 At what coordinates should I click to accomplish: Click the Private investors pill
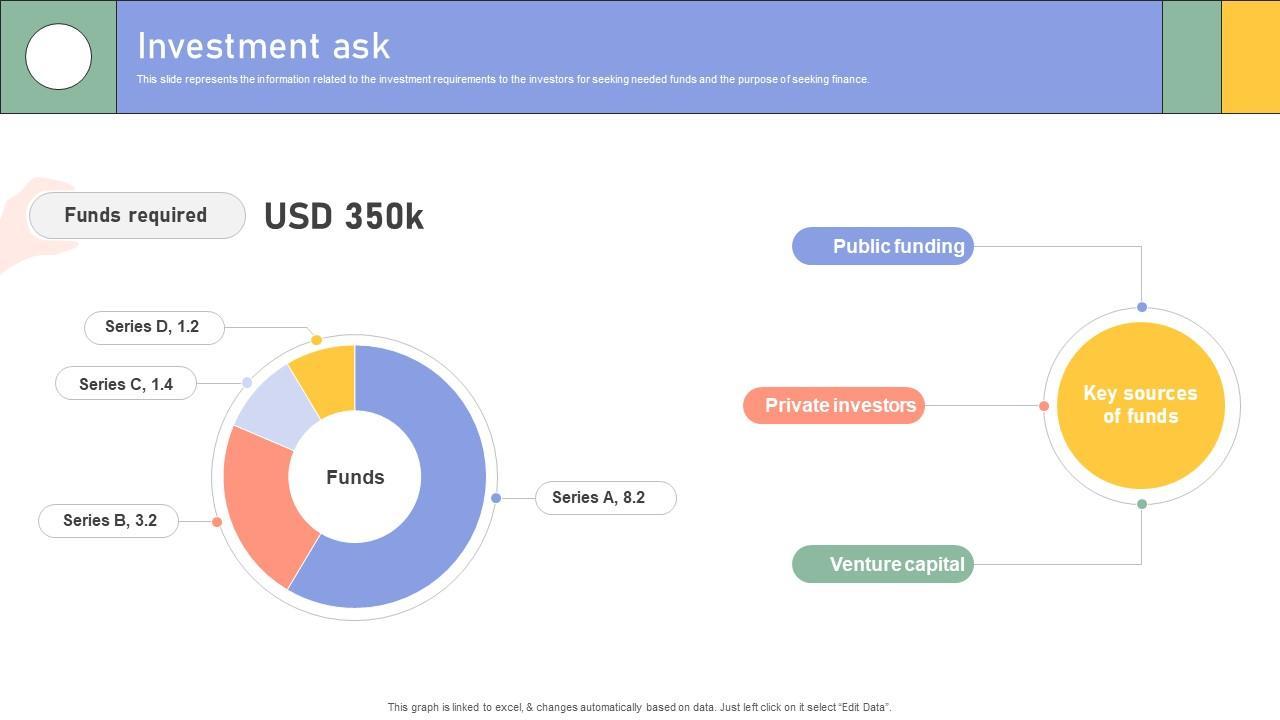pyautogui.click(x=834, y=405)
